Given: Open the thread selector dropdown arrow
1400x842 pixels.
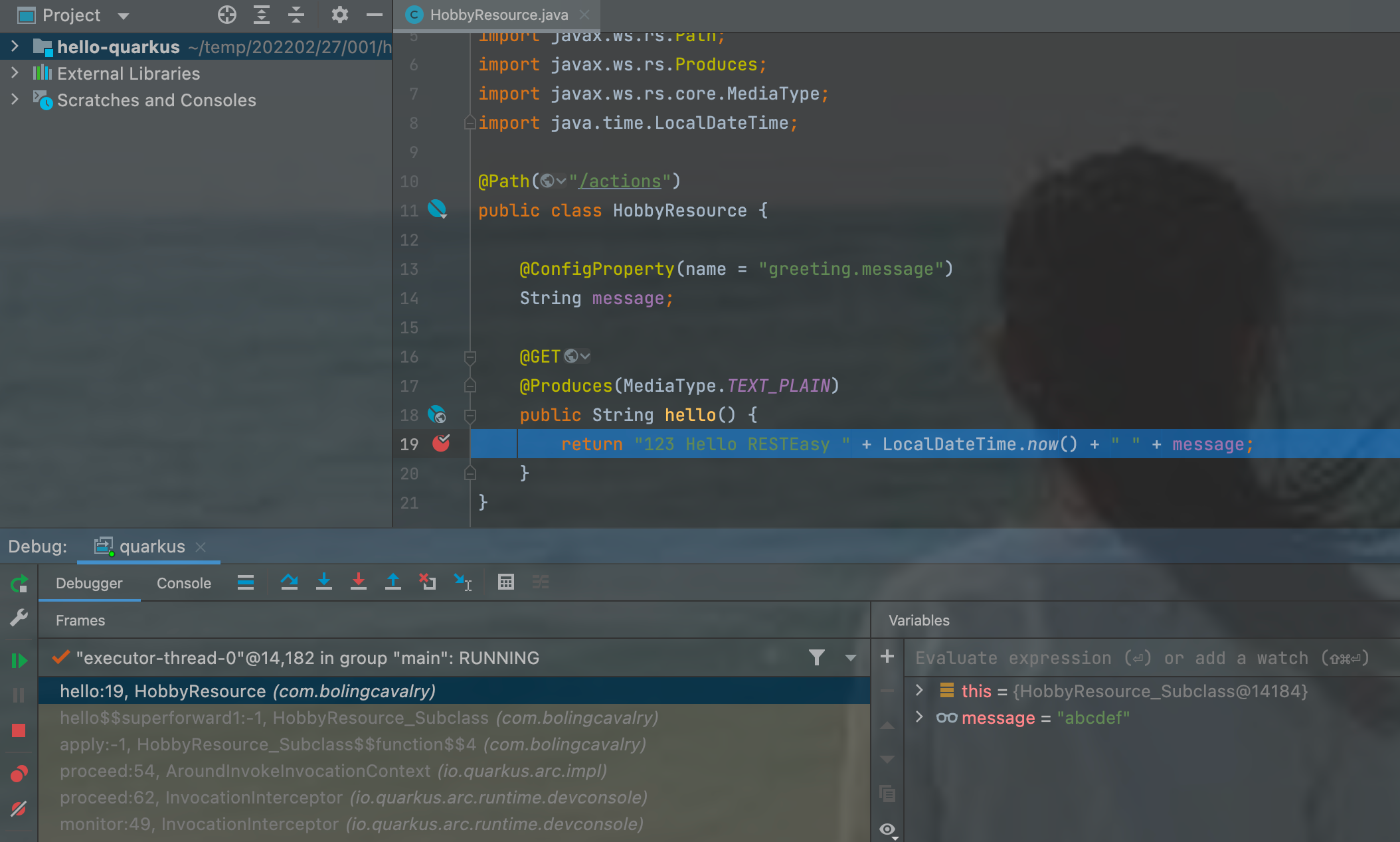Looking at the screenshot, I should (850, 658).
